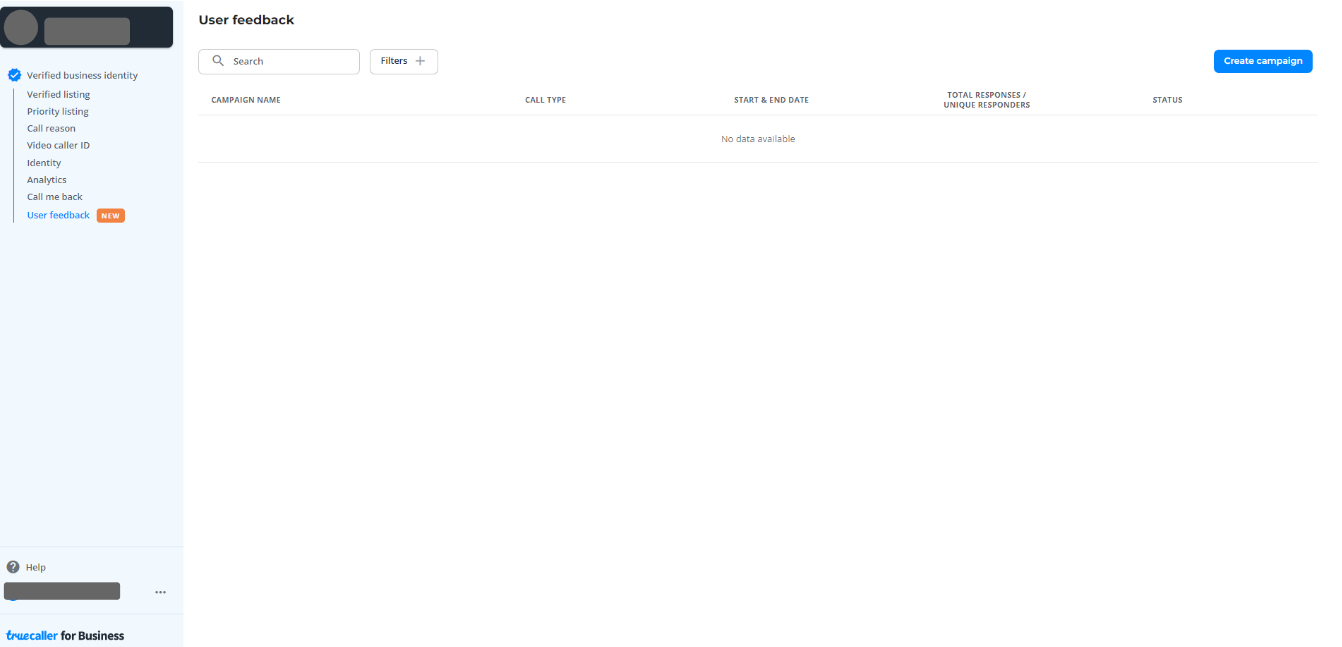1342x647 pixels.
Task: Click the 'User feedback' page heading
Action: tap(246, 20)
